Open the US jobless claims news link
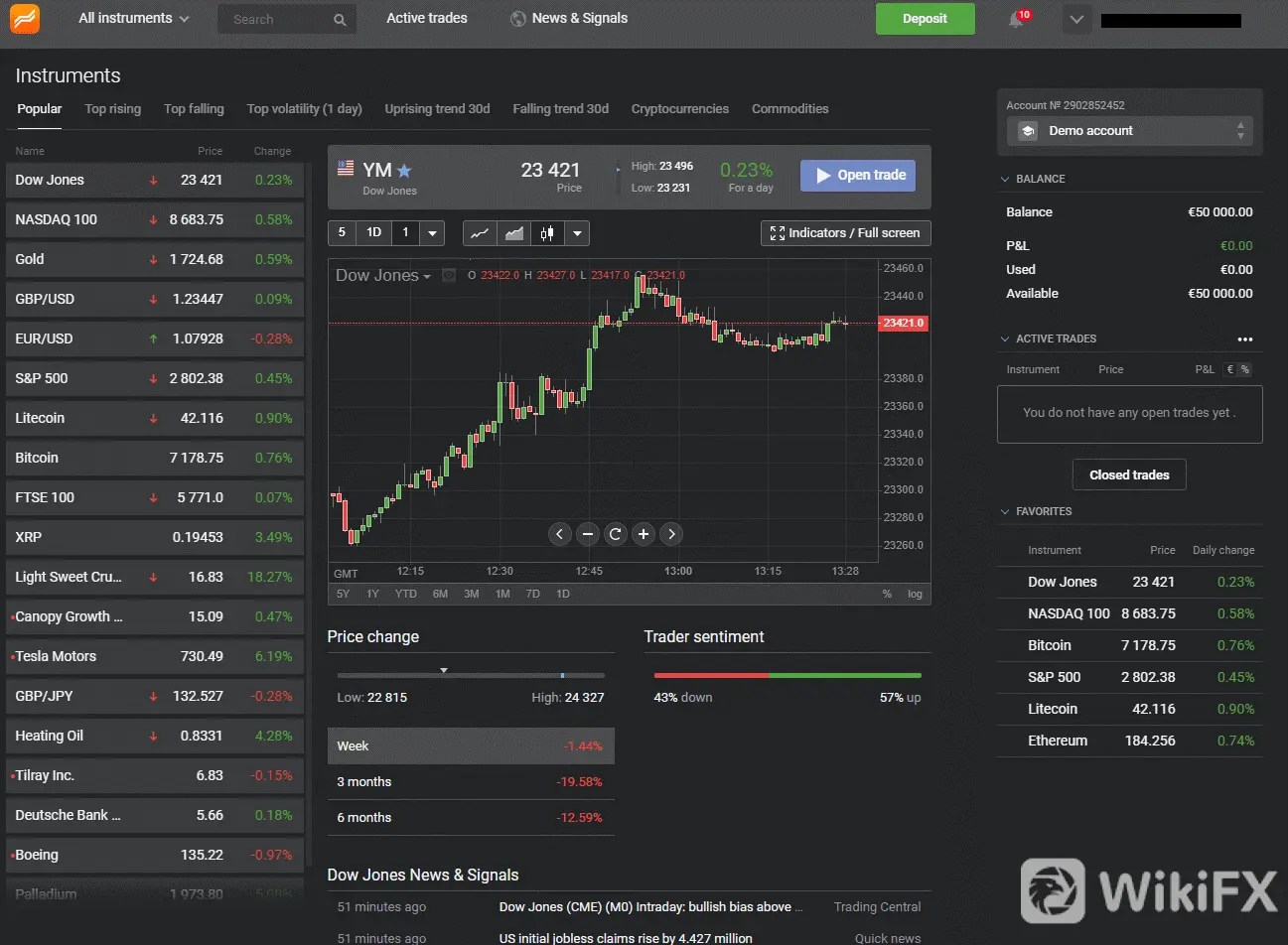The width and height of the screenshot is (1288, 945). coord(626,938)
